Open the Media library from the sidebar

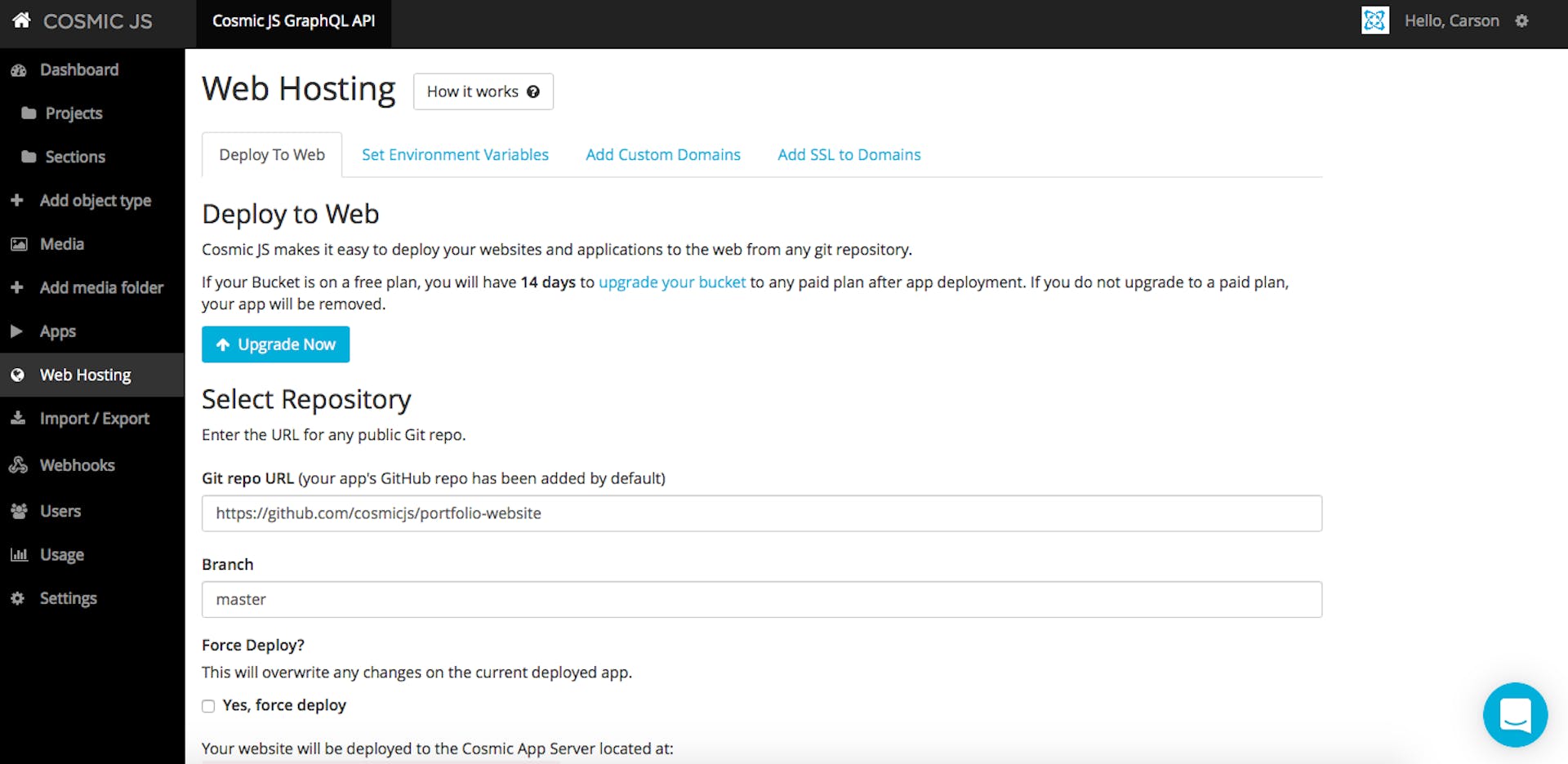coord(61,243)
